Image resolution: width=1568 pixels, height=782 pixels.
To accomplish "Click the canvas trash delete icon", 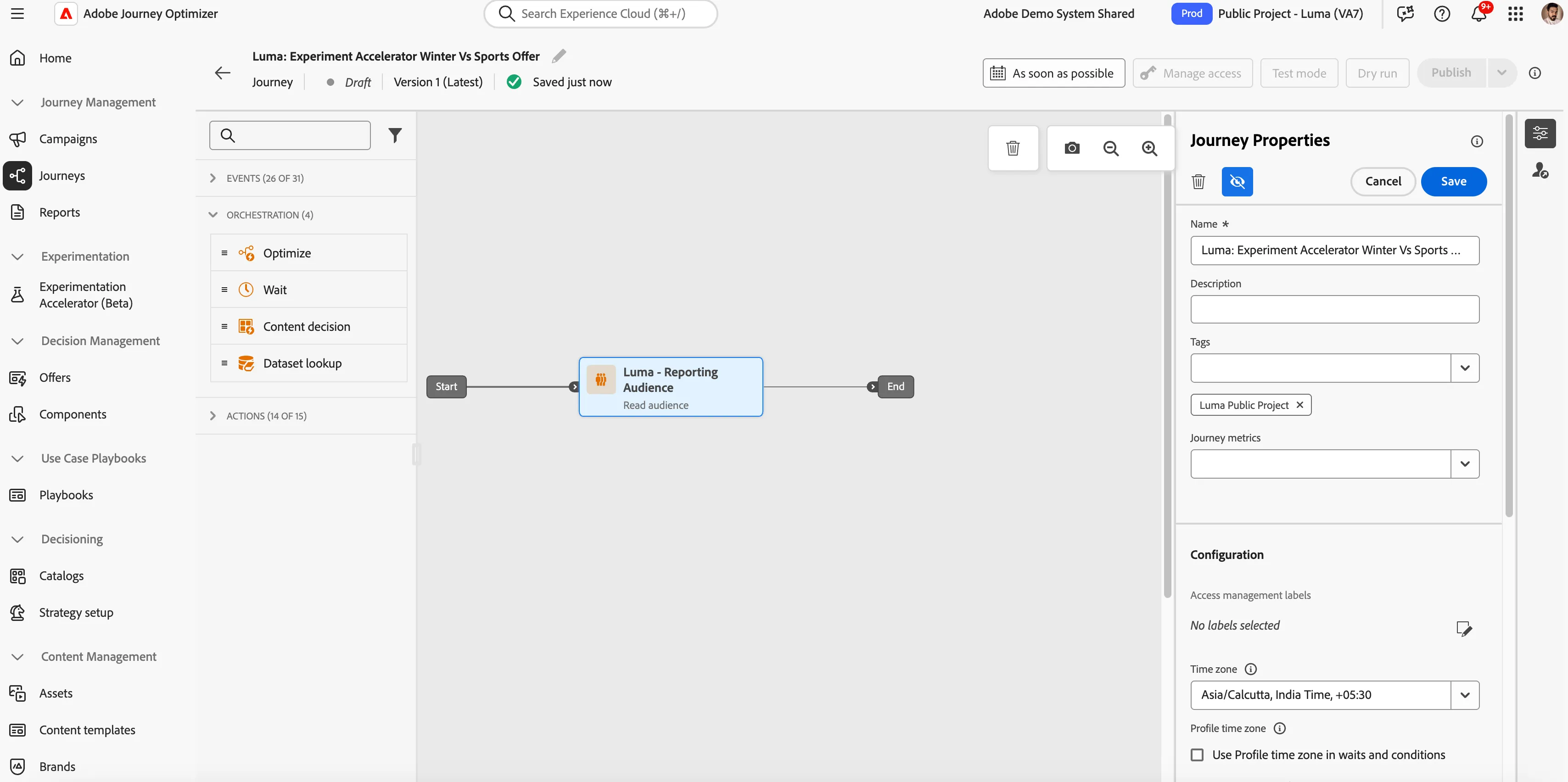I will (x=1013, y=148).
